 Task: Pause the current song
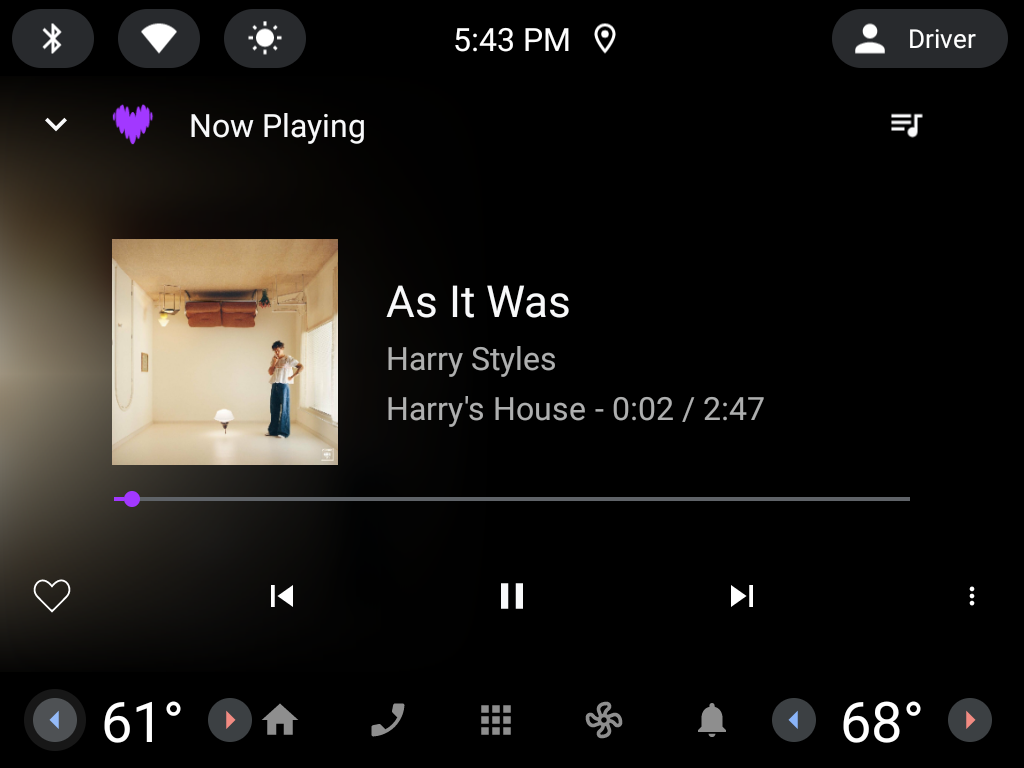[x=512, y=596]
